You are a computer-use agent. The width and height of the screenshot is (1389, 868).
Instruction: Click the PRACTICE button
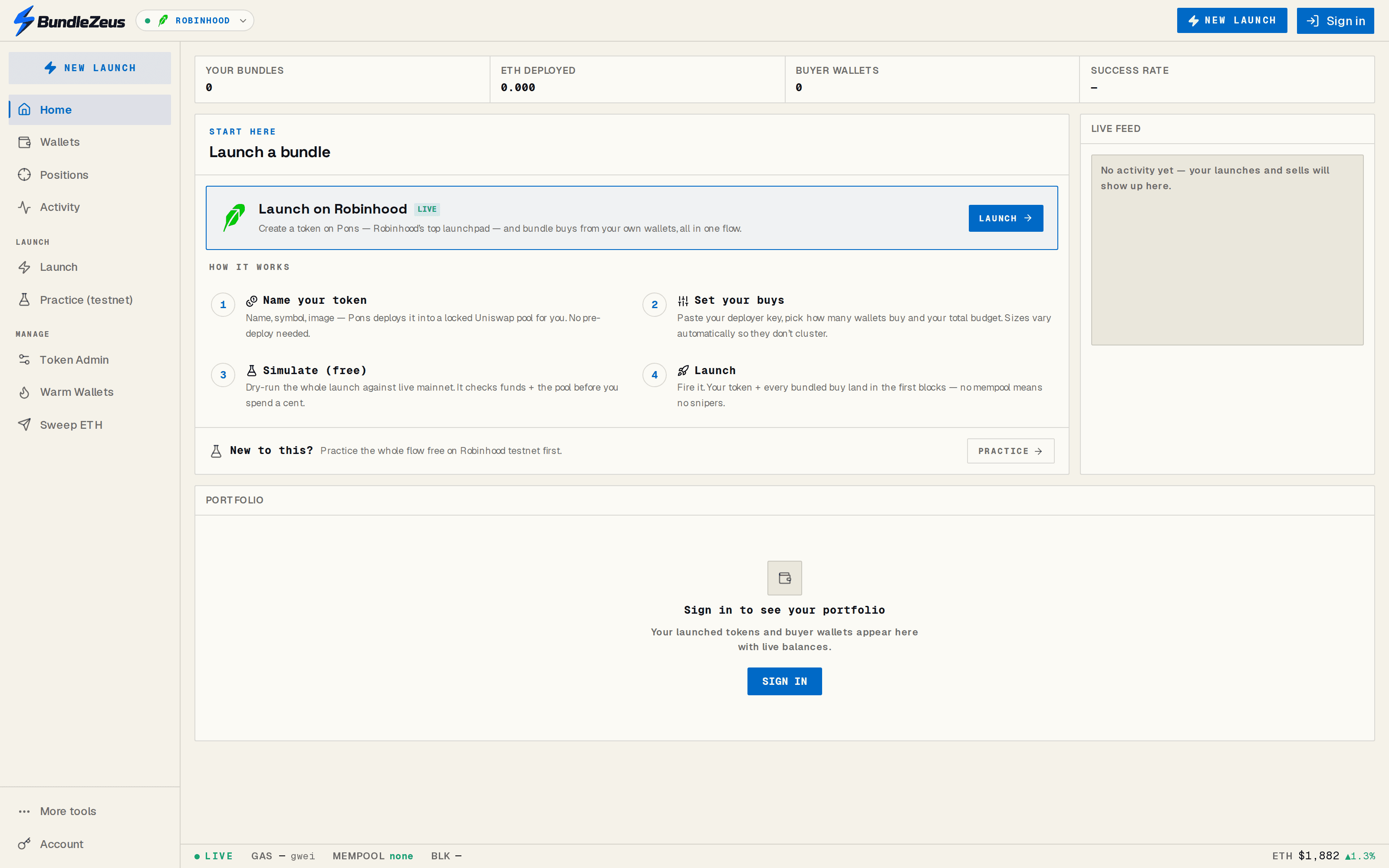[x=1010, y=451]
